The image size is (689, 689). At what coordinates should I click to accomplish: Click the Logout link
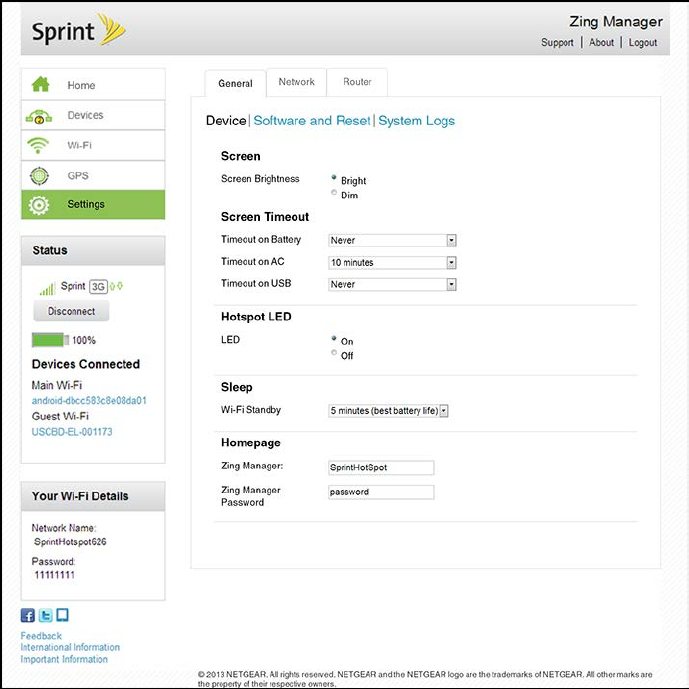pos(643,43)
